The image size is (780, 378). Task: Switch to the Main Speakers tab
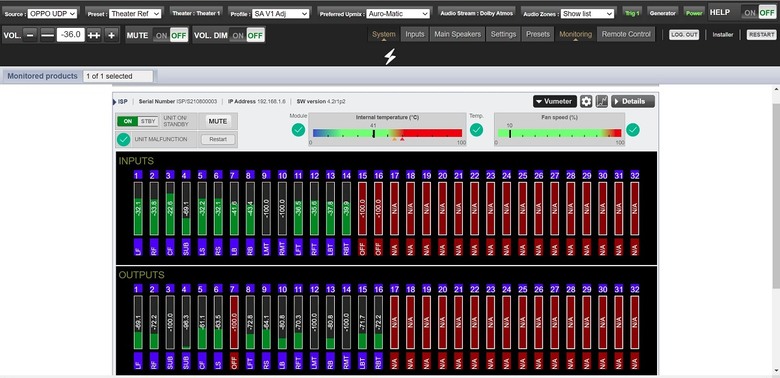458,34
